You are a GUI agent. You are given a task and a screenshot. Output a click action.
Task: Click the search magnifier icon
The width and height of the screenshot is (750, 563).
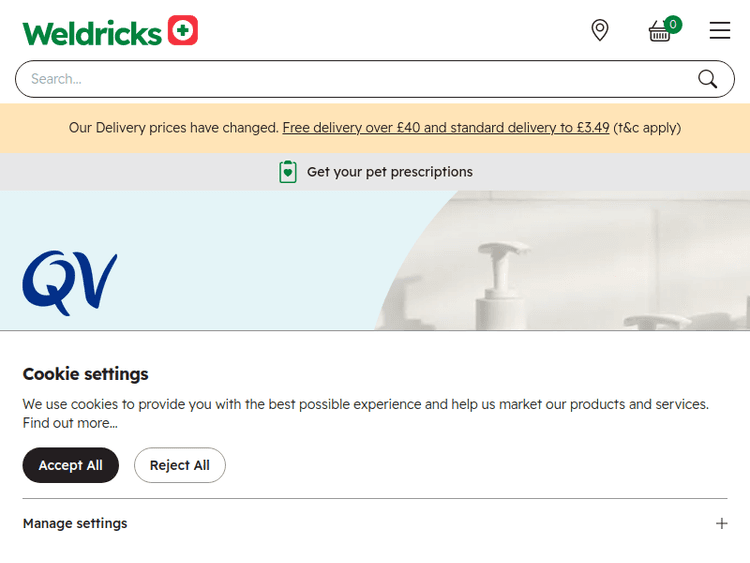(x=708, y=79)
